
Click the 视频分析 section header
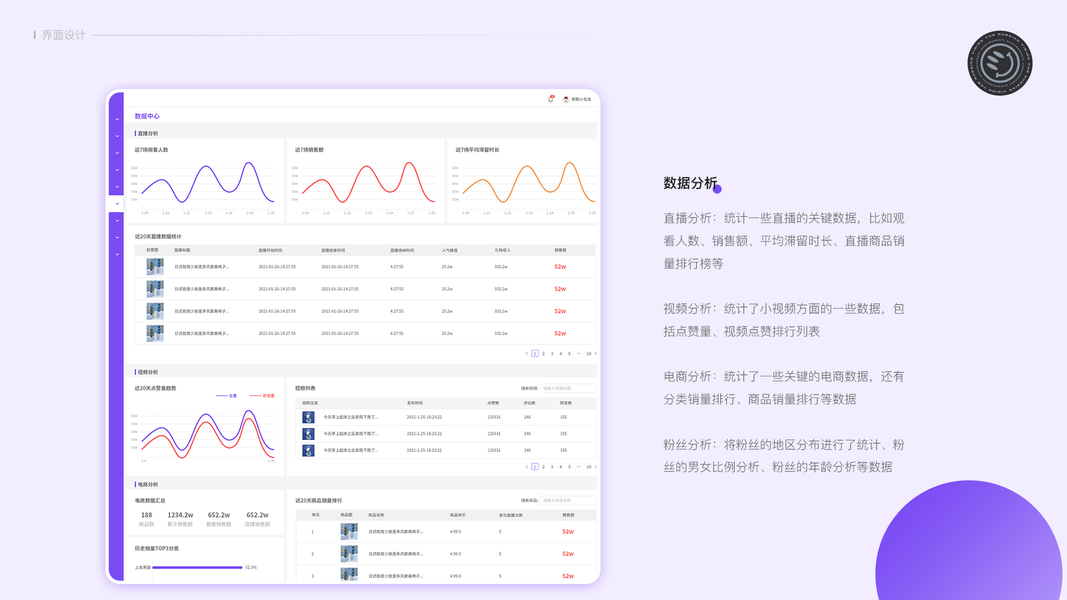148,372
